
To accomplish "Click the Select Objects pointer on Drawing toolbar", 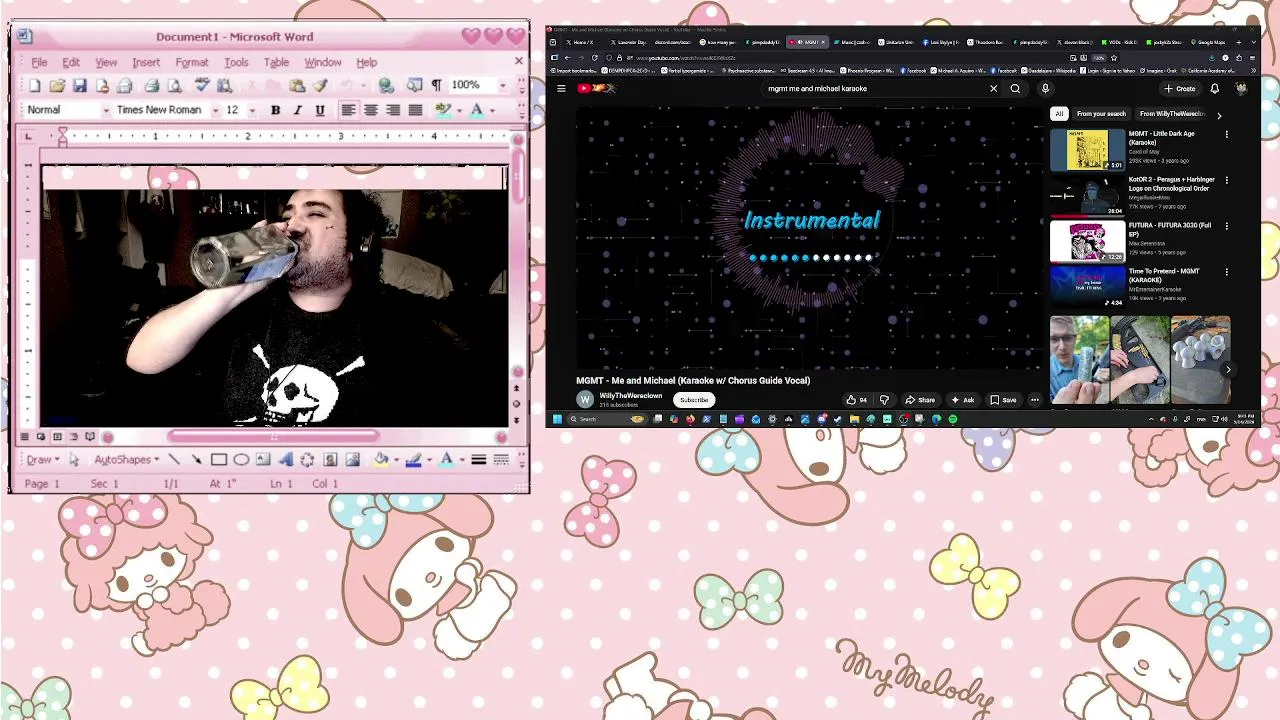I will pyautogui.click(x=74, y=460).
